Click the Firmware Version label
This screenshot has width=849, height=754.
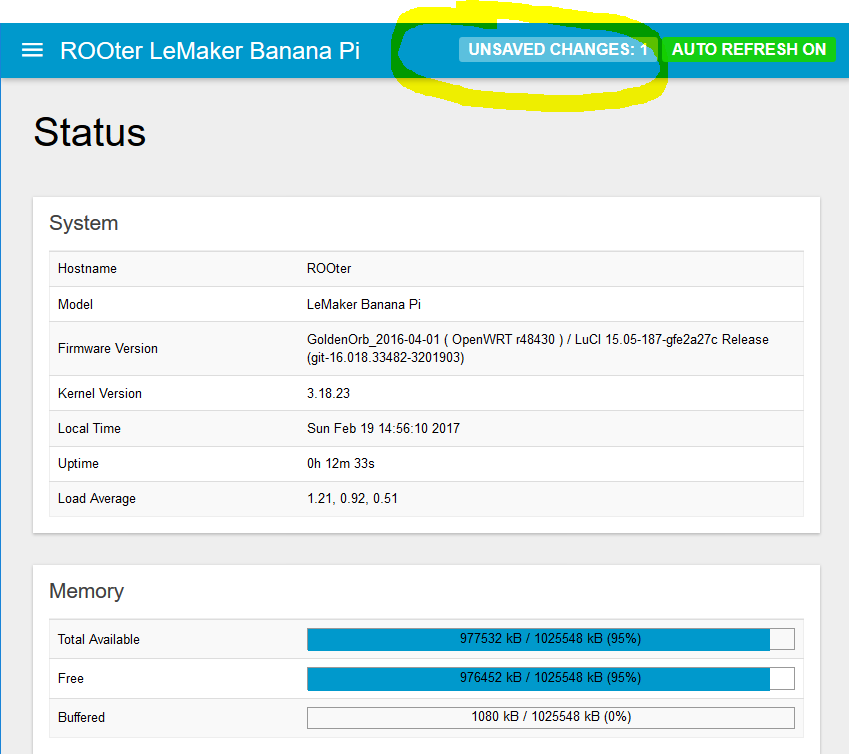(108, 349)
